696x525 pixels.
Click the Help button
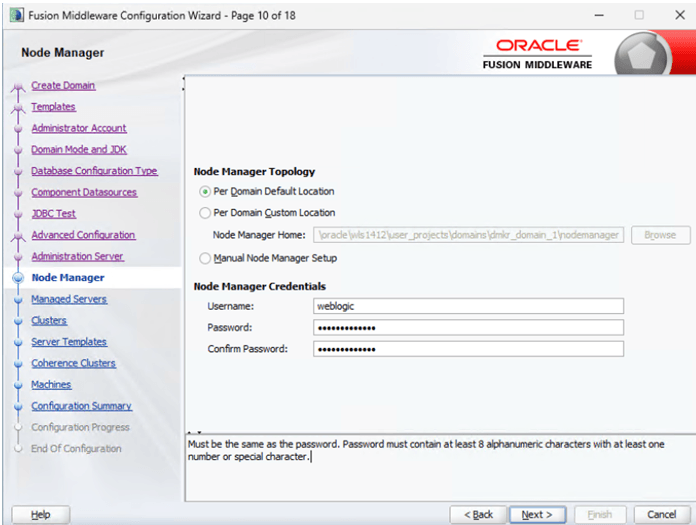click(x=40, y=514)
